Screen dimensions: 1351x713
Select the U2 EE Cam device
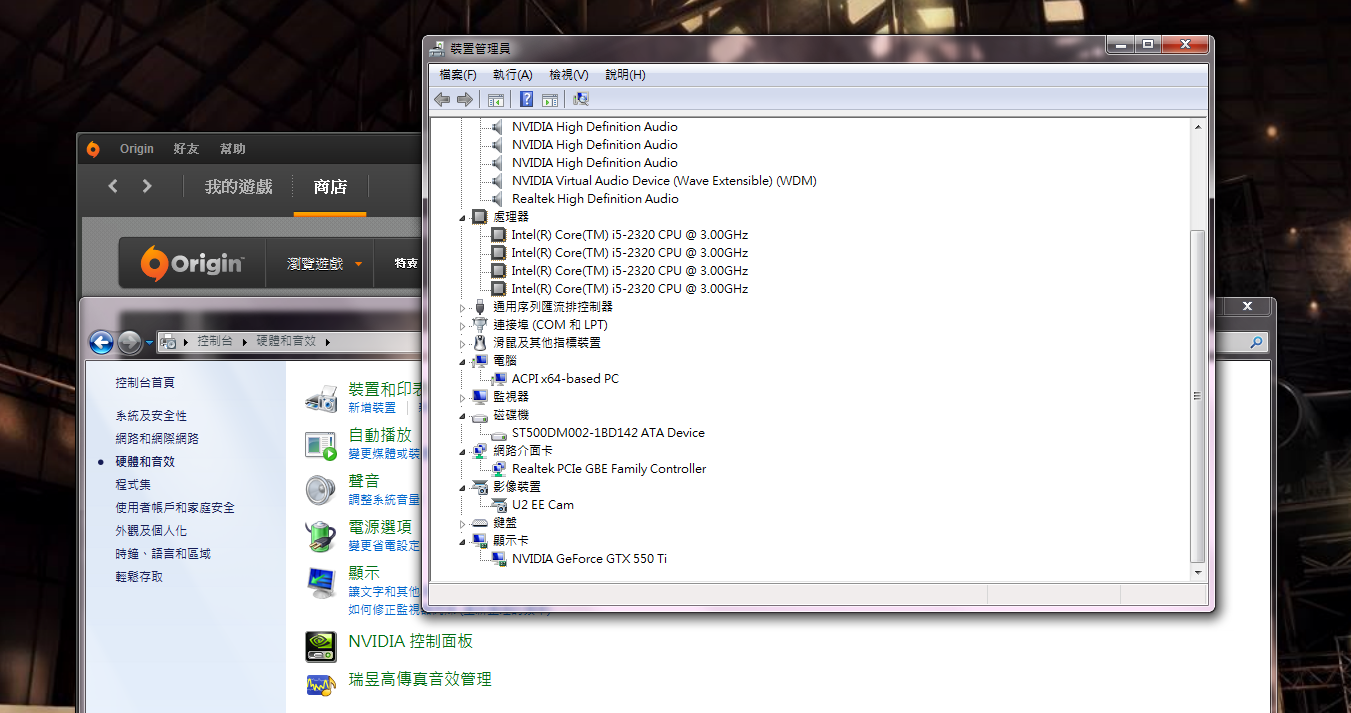click(542, 505)
